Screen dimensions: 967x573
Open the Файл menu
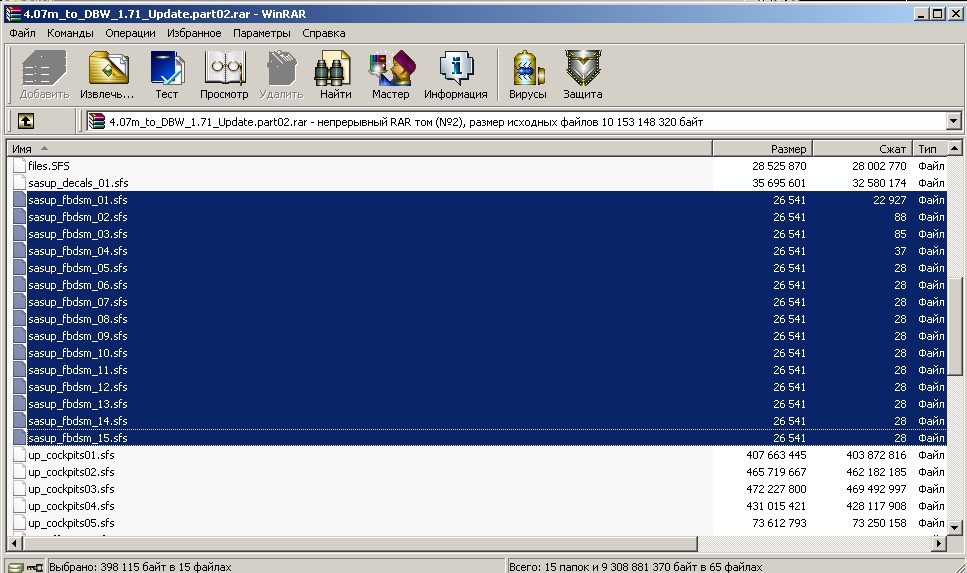22,33
